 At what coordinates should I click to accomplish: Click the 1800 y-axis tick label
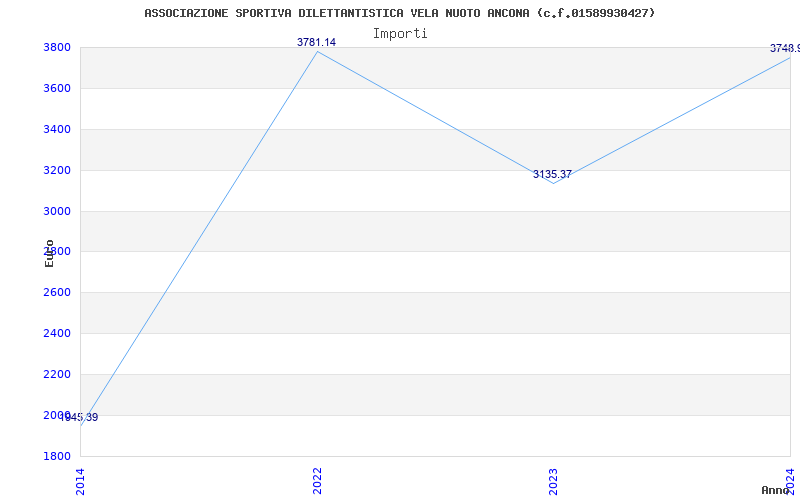pos(56,456)
